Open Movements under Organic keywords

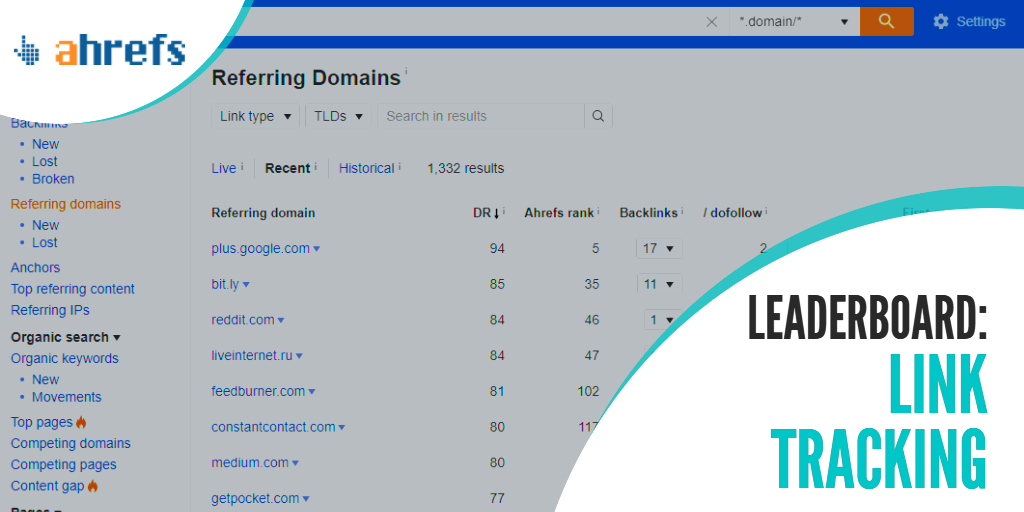pyautogui.click(x=67, y=397)
